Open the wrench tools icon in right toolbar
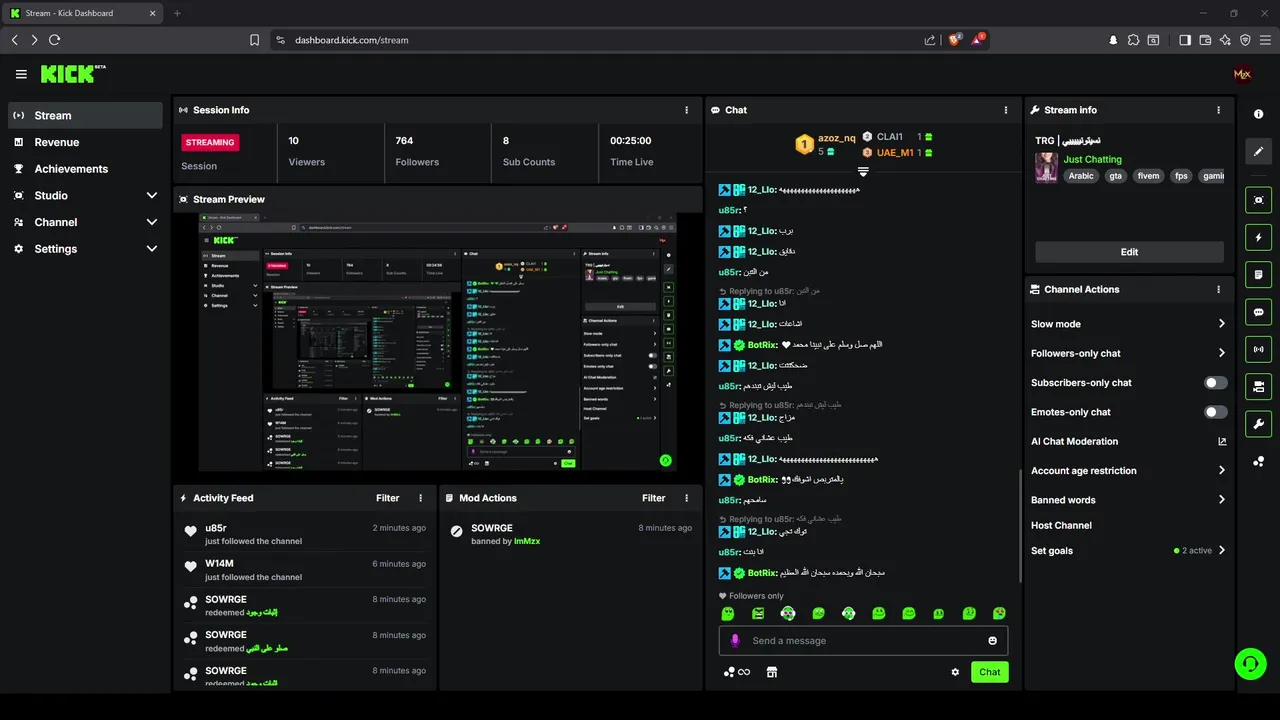1280x720 pixels. pos(1258,424)
